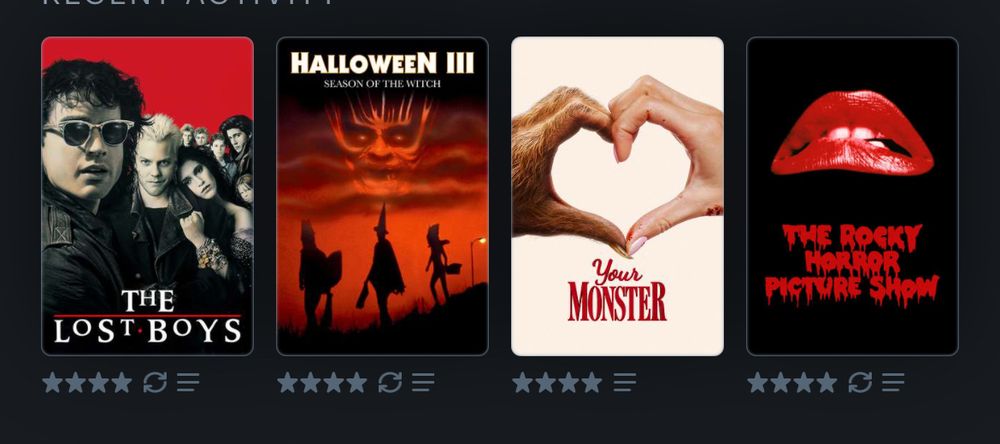Select the first star below Rocky Horror poster
Image resolution: width=1000 pixels, height=444 pixels.
pyautogui.click(x=758, y=383)
